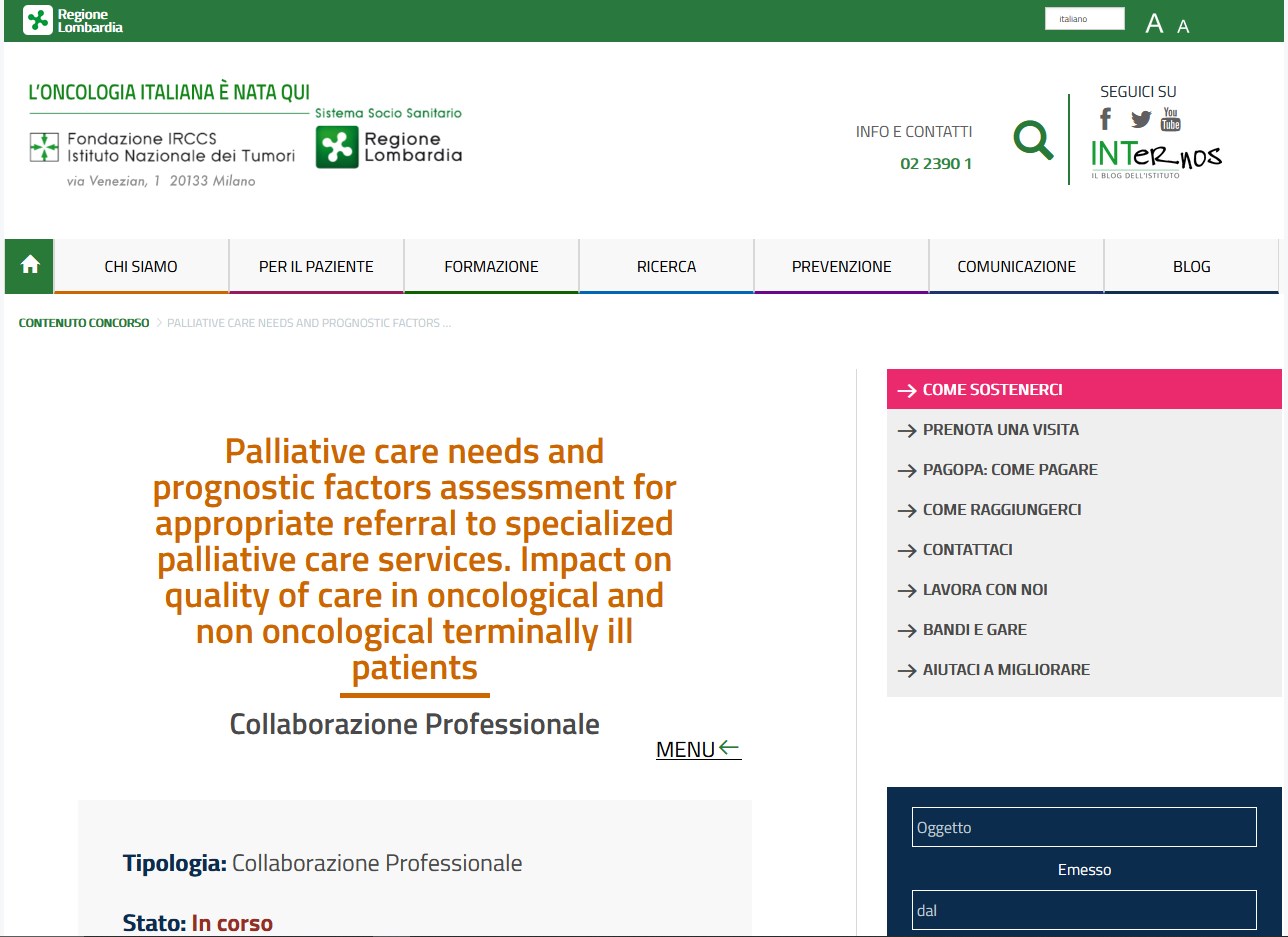Image resolution: width=1288 pixels, height=937 pixels.
Task: Open search with the magnifying glass icon
Action: (1033, 140)
